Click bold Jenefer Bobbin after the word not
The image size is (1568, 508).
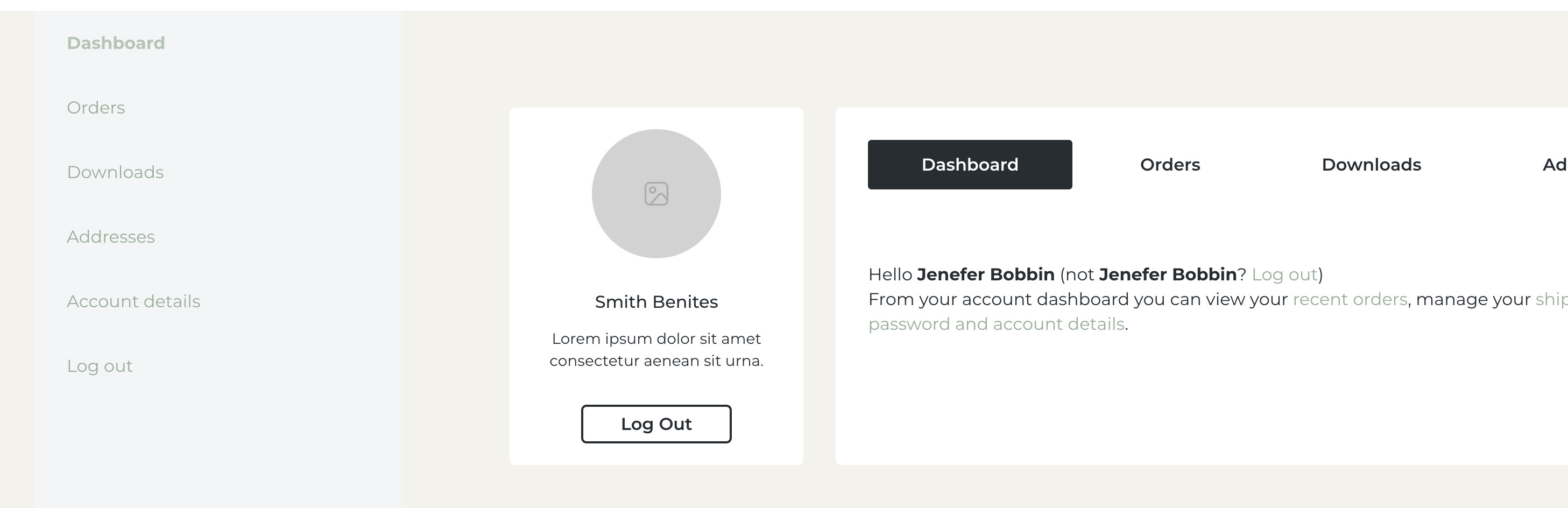click(x=1168, y=274)
